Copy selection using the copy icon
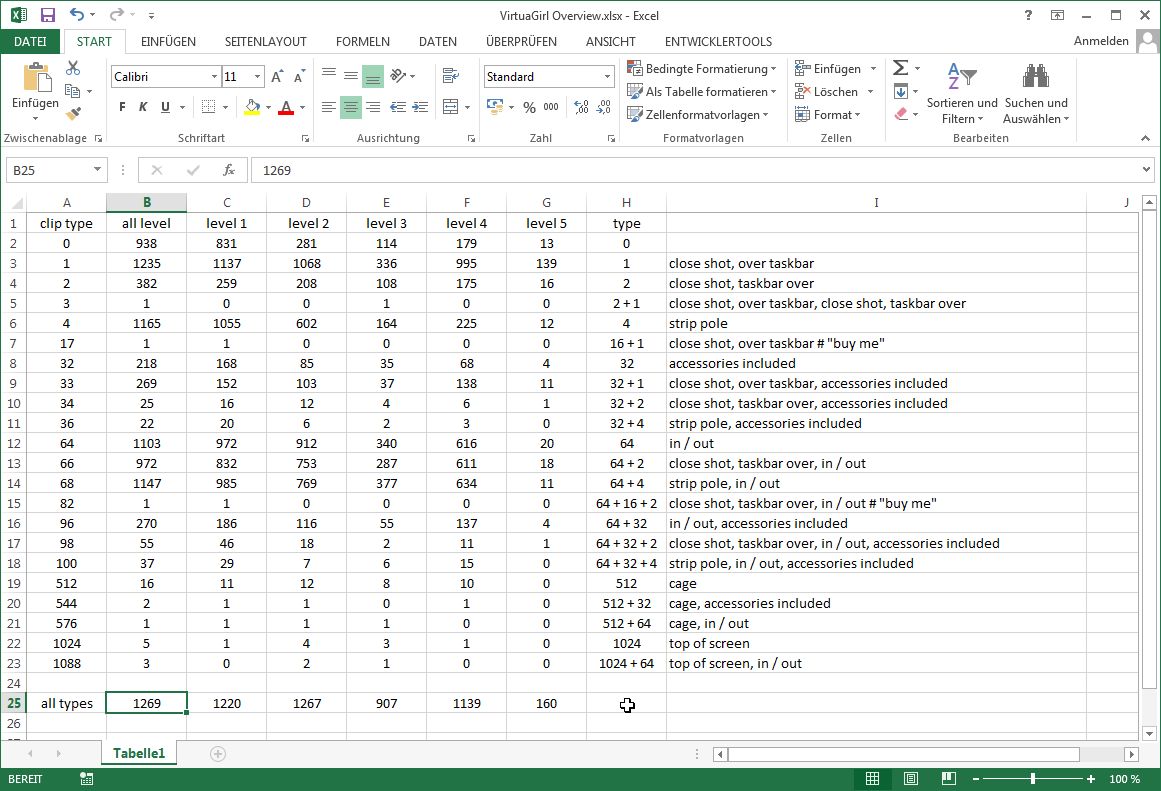 click(x=73, y=91)
